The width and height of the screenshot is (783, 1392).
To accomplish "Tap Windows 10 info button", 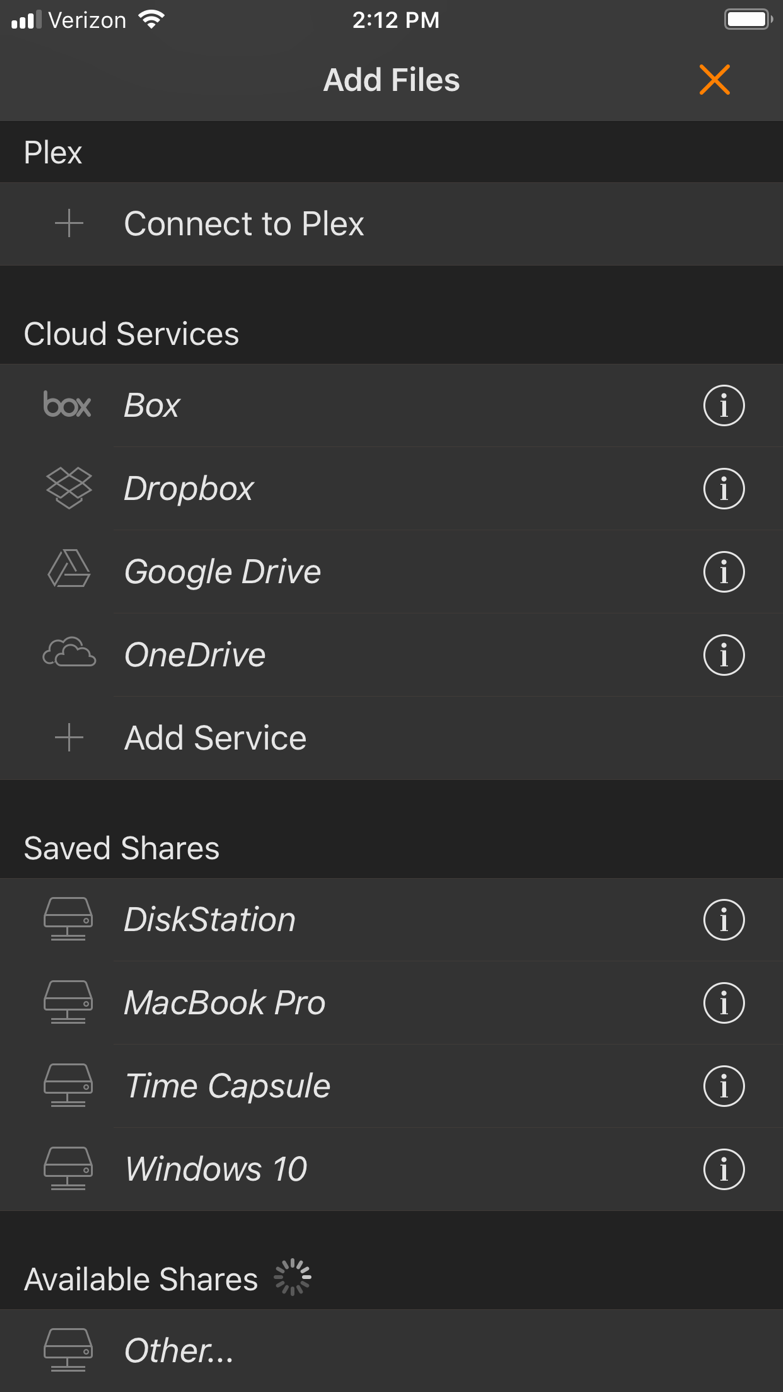I will click(723, 1169).
